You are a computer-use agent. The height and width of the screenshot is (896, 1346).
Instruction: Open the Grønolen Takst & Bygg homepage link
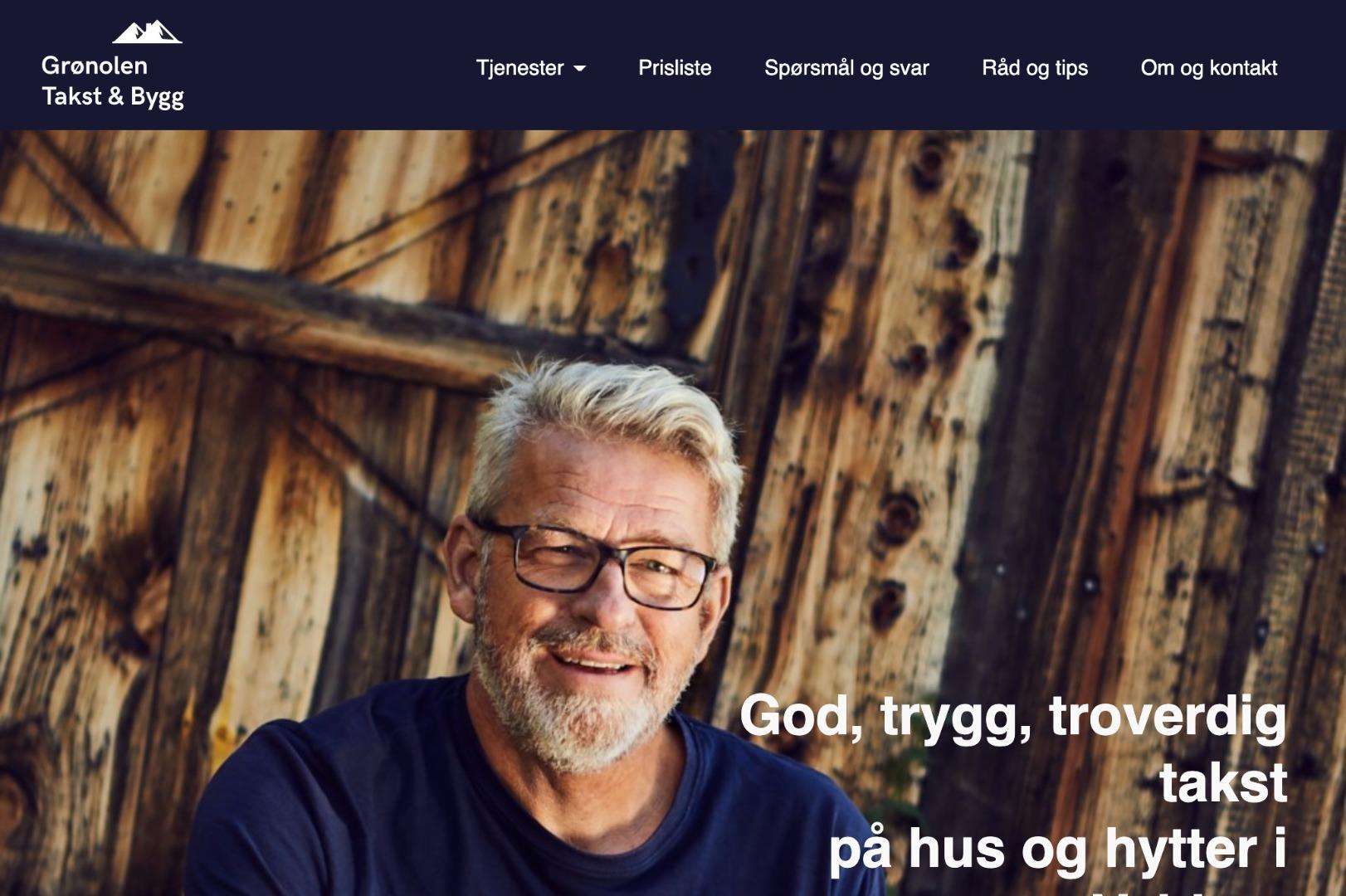point(113,65)
